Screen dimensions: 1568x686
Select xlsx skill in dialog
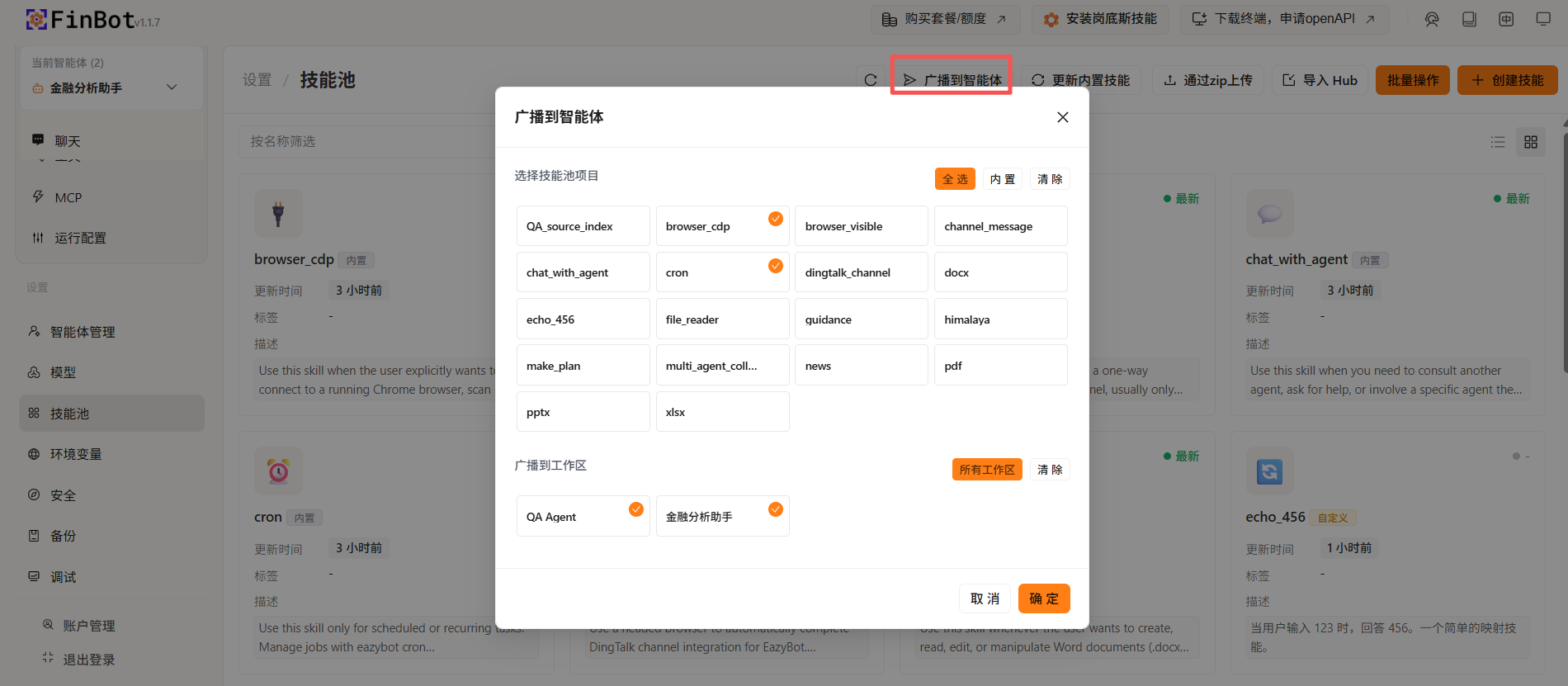click(x=722, y=412)
